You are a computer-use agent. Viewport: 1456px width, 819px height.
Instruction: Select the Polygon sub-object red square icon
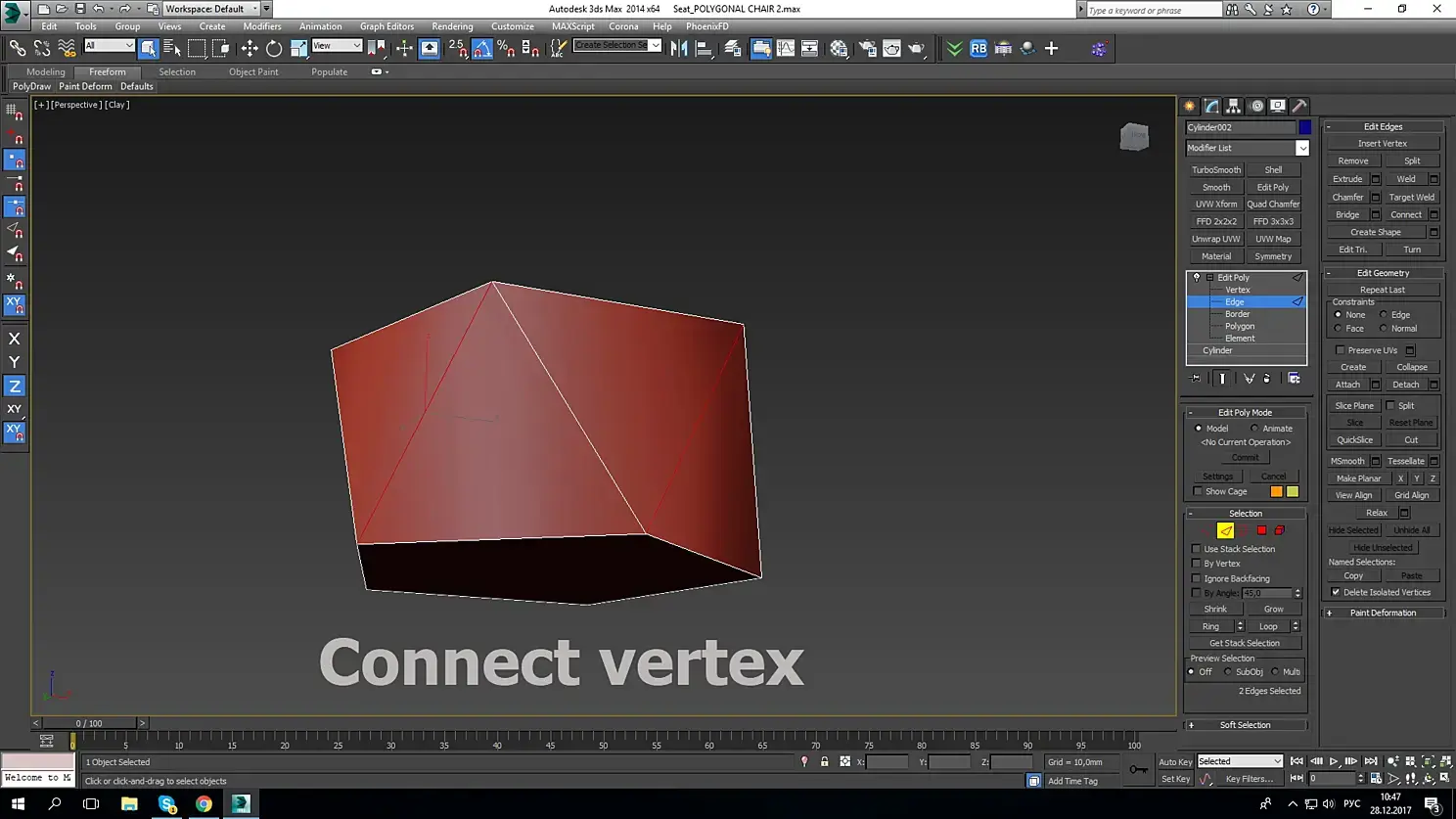[1261, 530]
